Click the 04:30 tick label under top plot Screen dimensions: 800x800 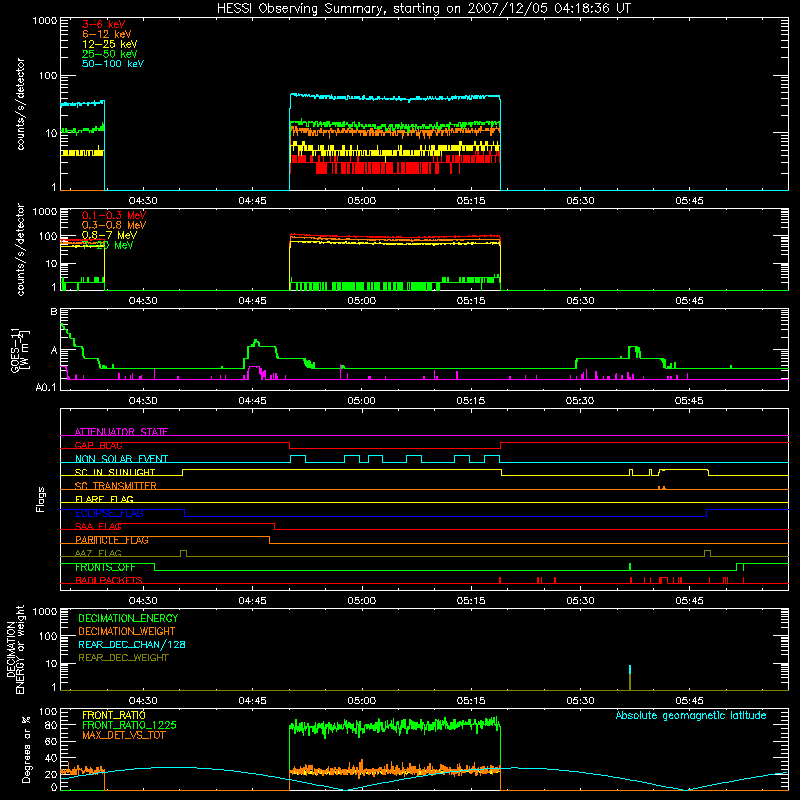[x=143, y=201]
